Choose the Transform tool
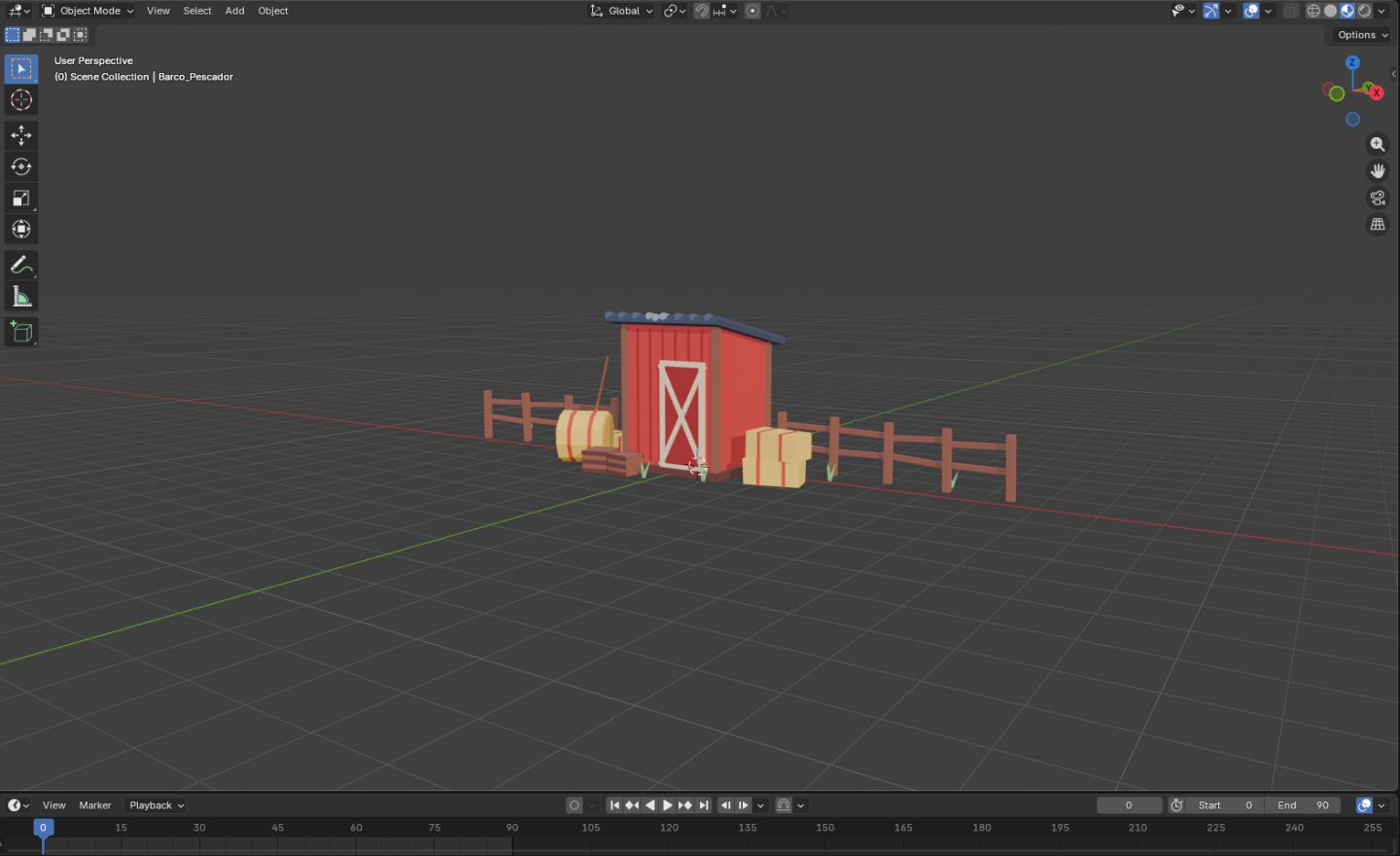 click(21, 230)
